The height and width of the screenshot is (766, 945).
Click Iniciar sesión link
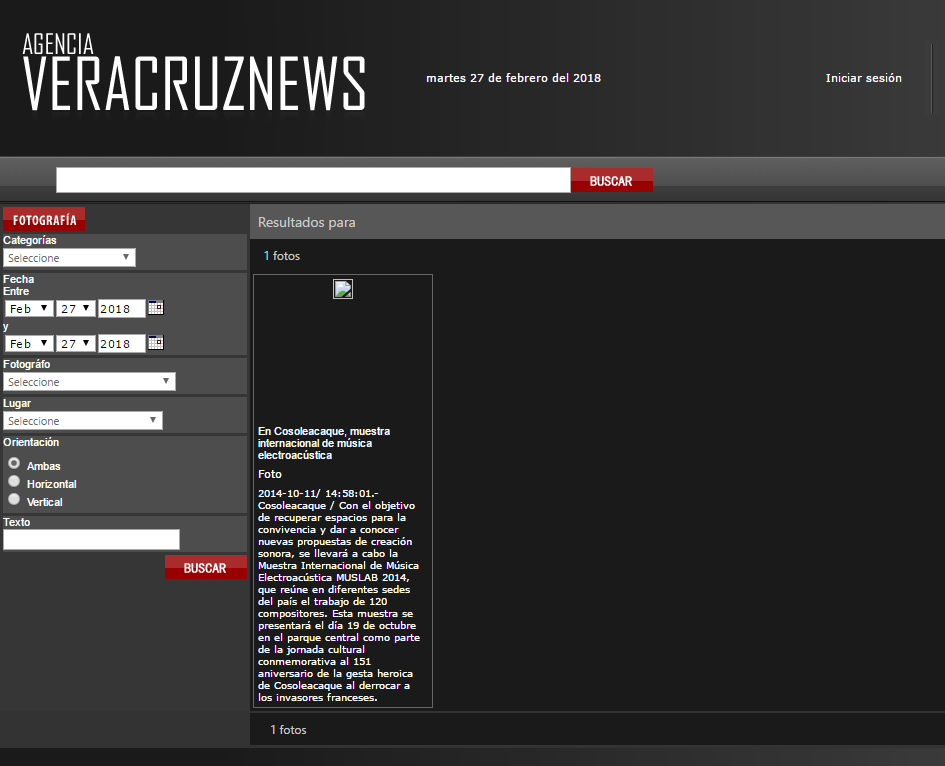863,78
